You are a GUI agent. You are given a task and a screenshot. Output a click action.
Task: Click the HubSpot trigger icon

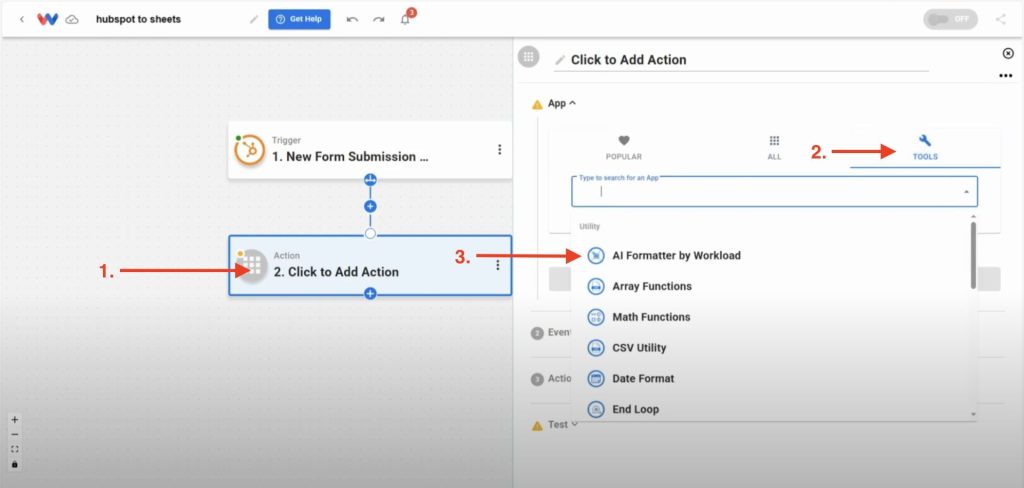click(249, 150)
